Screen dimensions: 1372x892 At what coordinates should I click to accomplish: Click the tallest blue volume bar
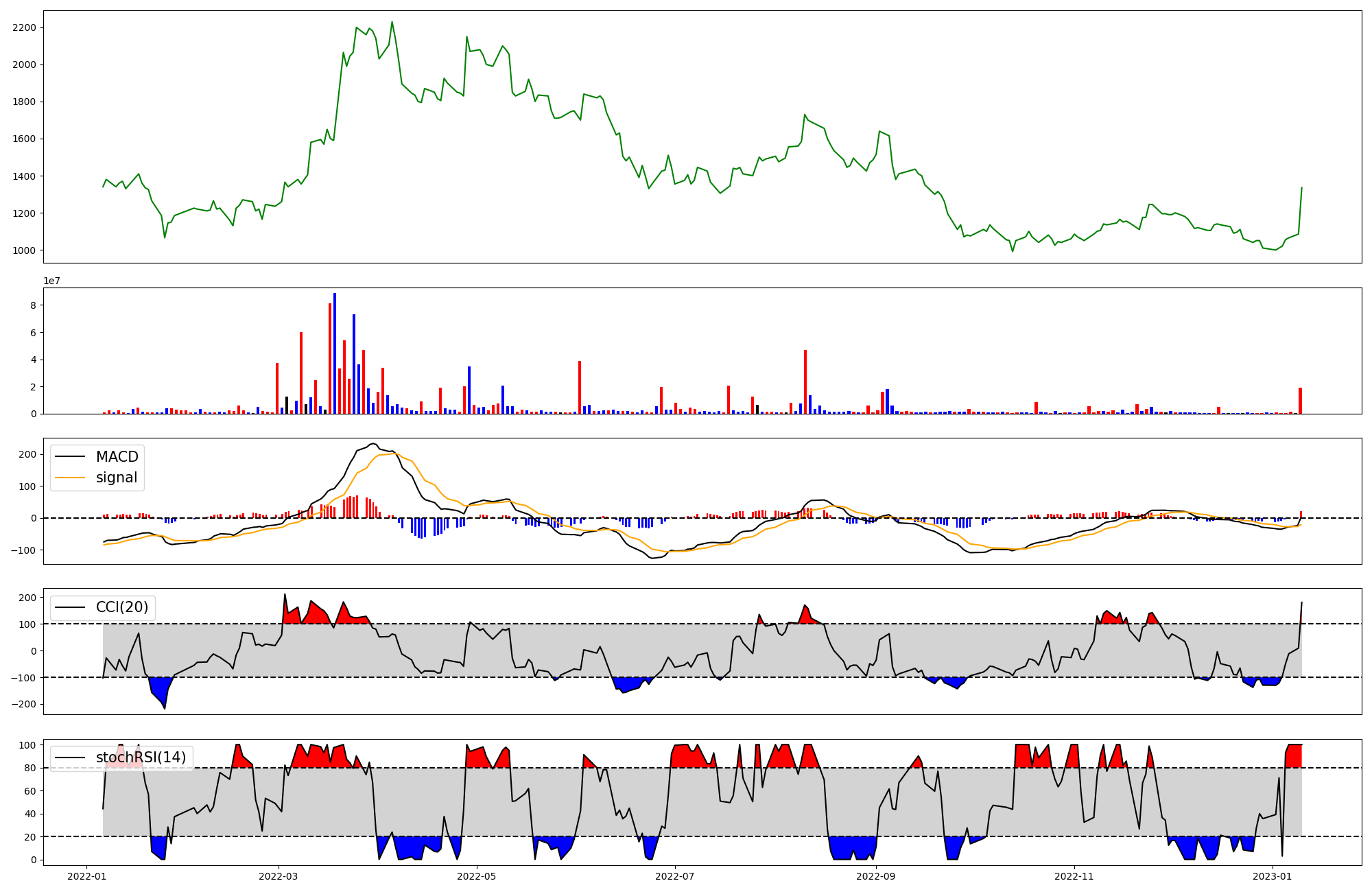[x=335, y=353]
